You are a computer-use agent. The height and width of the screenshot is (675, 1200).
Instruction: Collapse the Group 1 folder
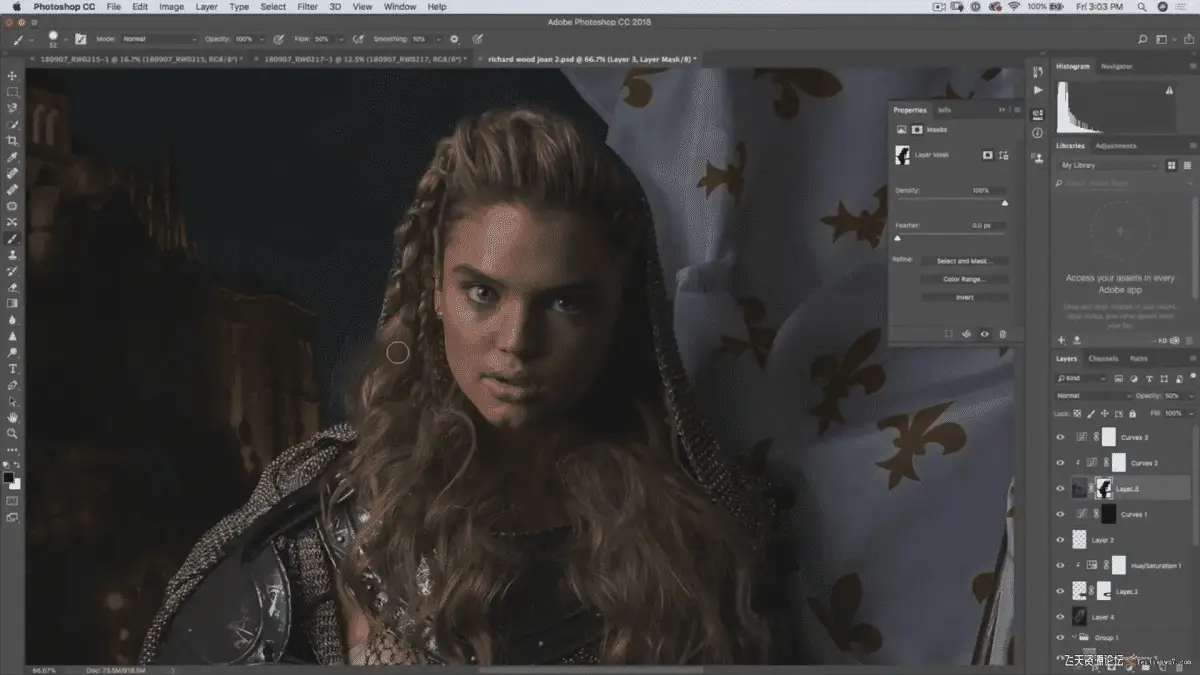(x=1075, y=637)
